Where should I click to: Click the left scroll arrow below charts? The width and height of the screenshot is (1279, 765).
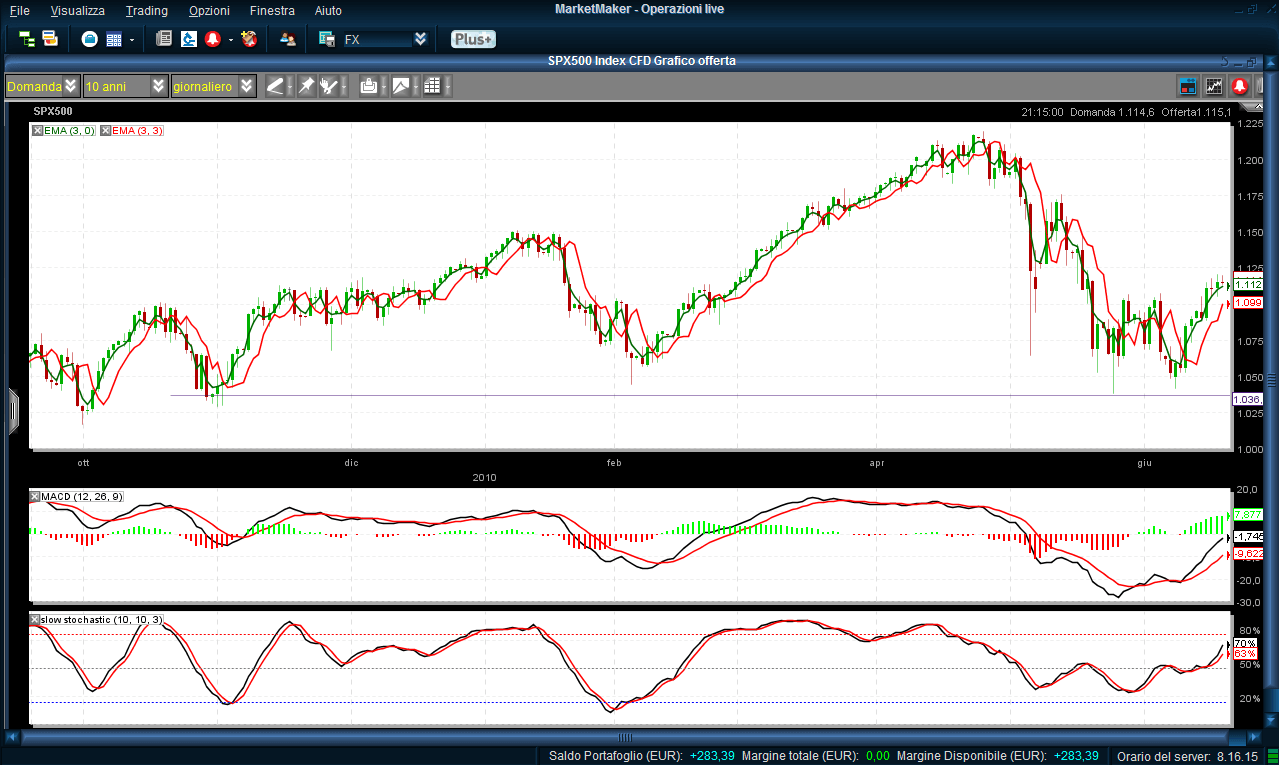13,737
